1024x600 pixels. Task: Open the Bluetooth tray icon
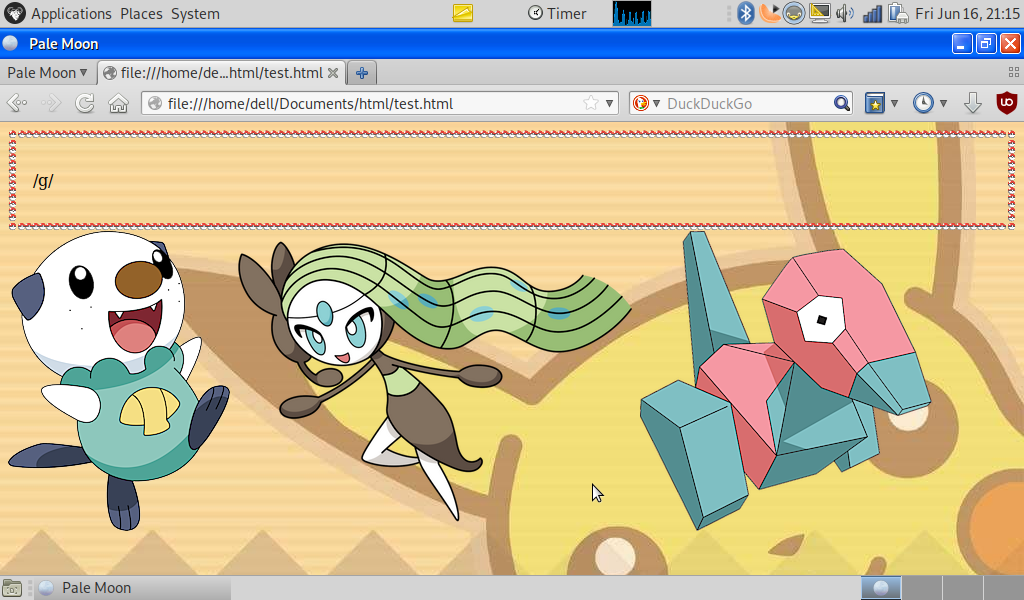point(745,13)
